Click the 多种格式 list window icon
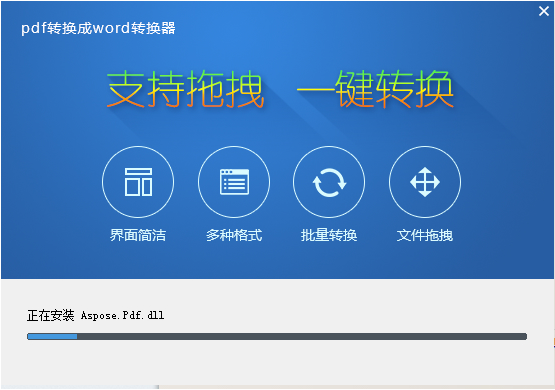 point(234,182)
